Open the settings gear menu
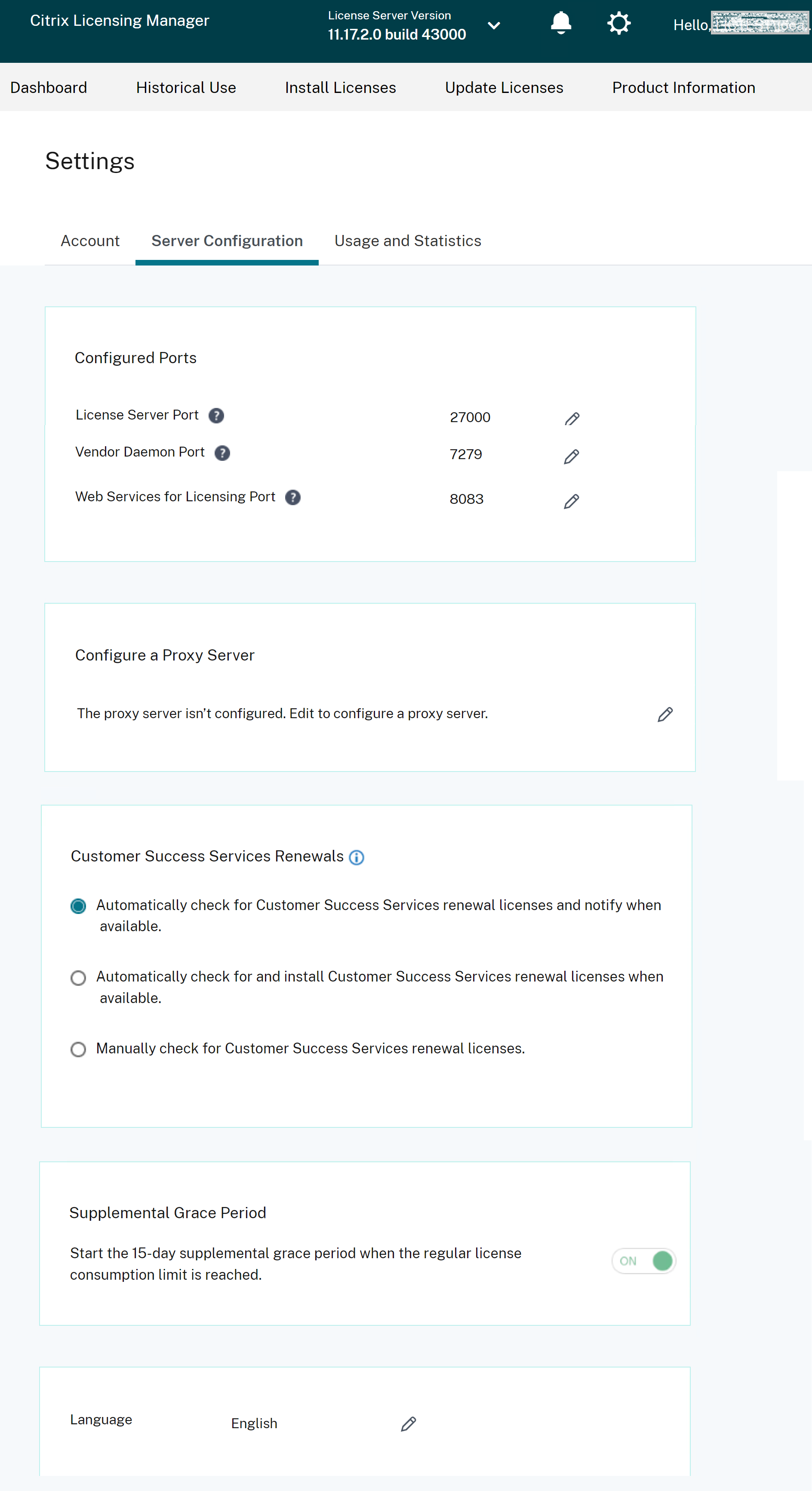This screenshot has width=812, height=1491. 618,23
